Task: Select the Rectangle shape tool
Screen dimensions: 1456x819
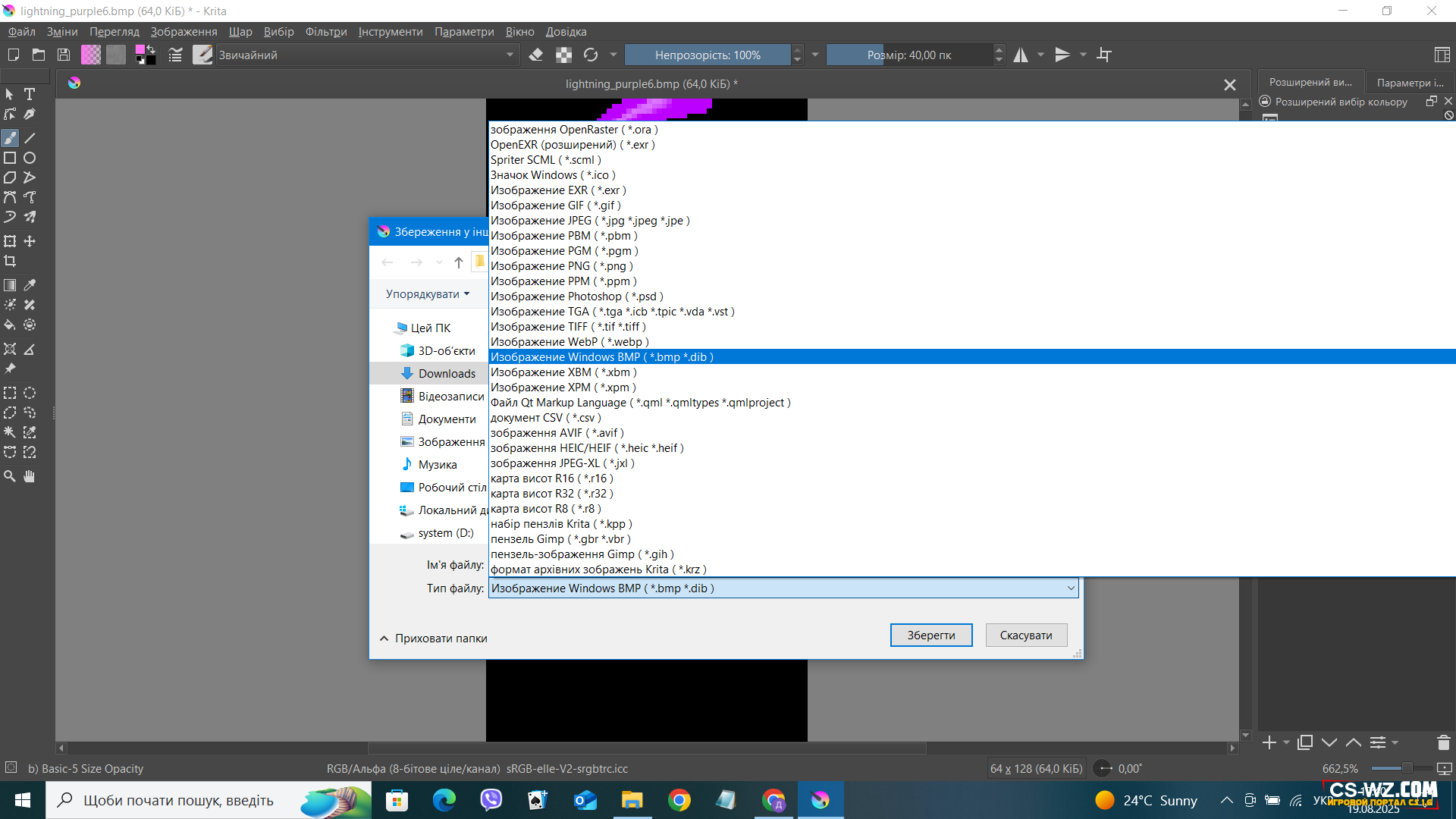Action: pos(10,158)
